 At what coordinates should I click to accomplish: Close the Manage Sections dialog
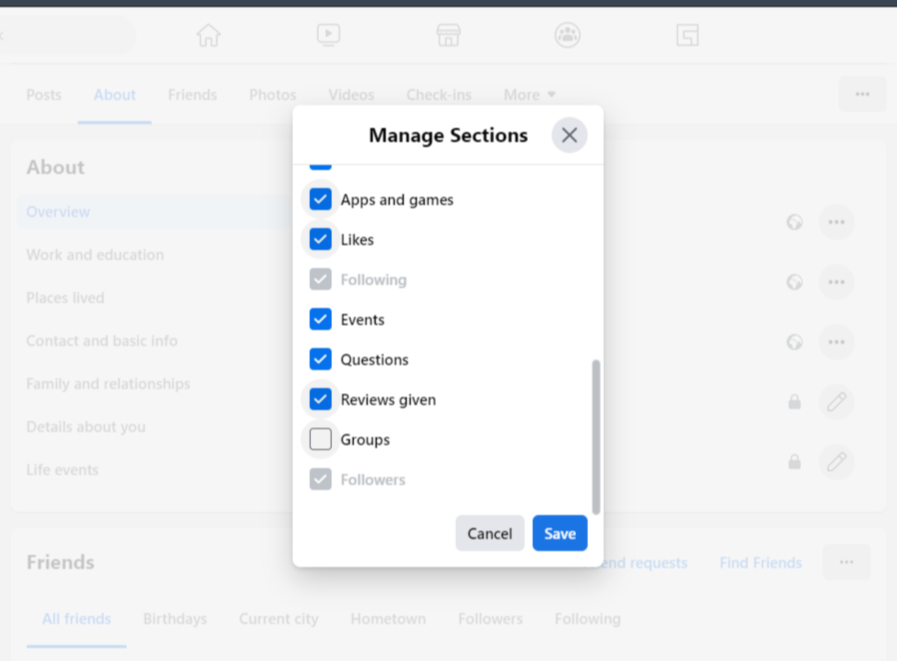click(x=569, y=135)
